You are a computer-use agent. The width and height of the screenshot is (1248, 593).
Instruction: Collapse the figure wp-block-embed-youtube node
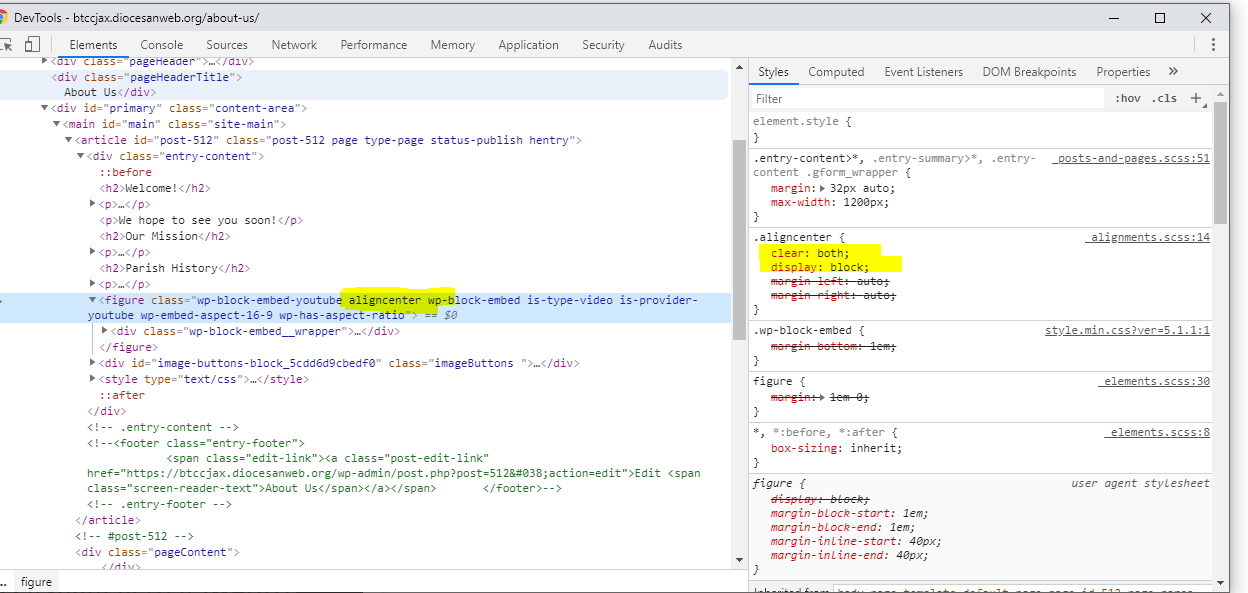pos(93,300)
